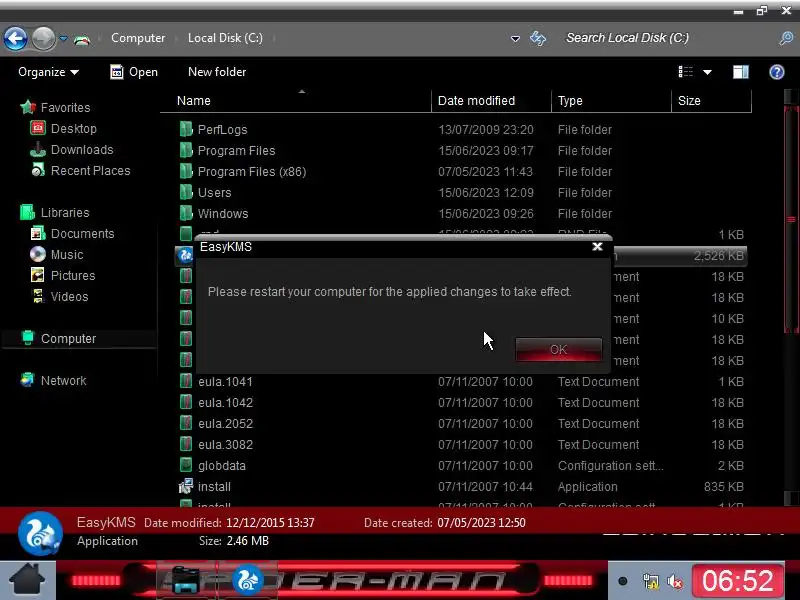
Task: Open Downloads in Favorites
Action: point(82,149)
